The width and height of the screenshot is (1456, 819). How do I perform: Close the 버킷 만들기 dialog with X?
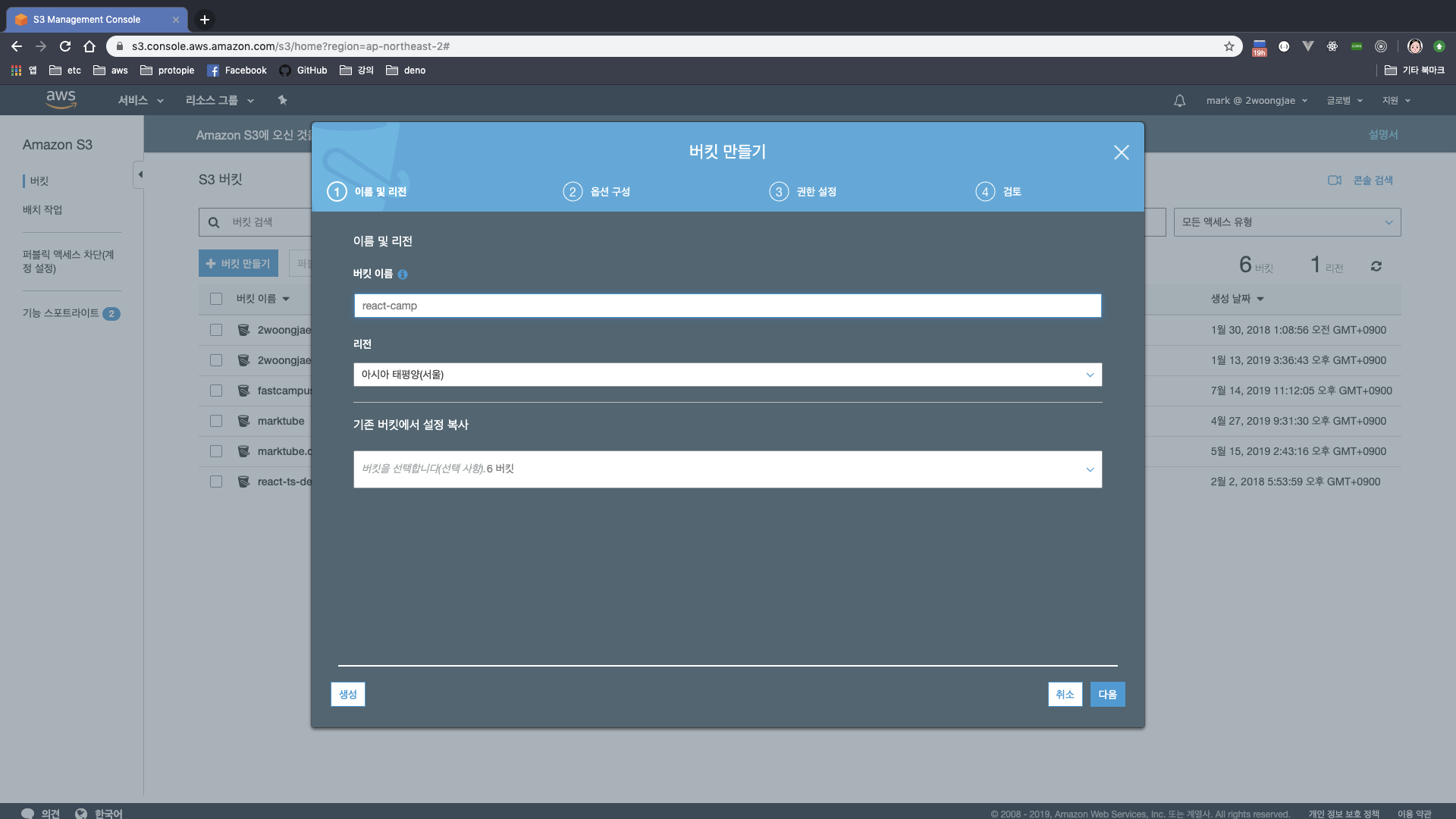pyautogui.click(x=1121, y=152)
